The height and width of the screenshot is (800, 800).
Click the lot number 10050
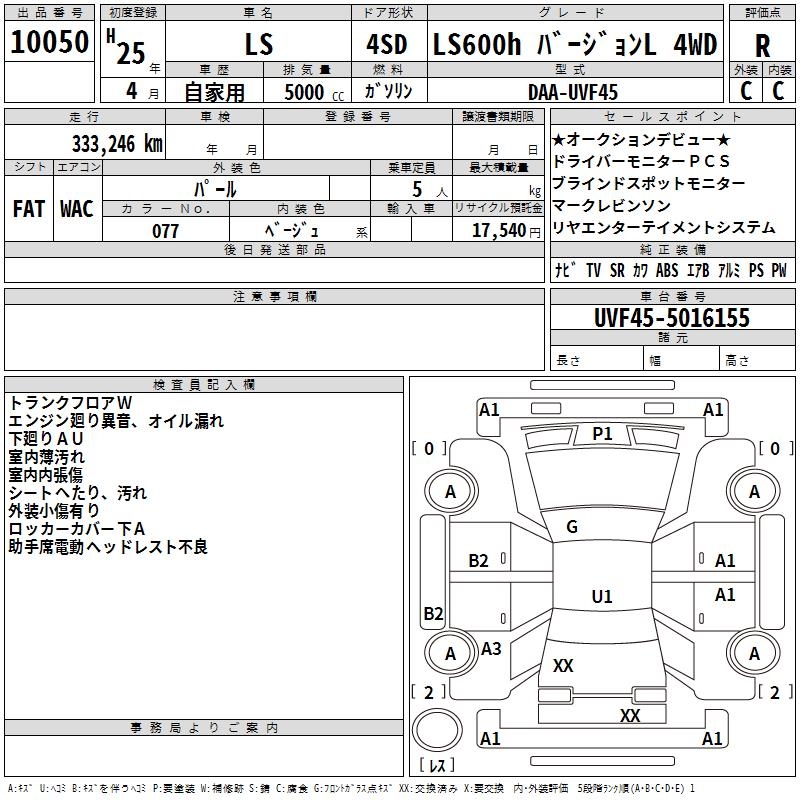(49, 42)
